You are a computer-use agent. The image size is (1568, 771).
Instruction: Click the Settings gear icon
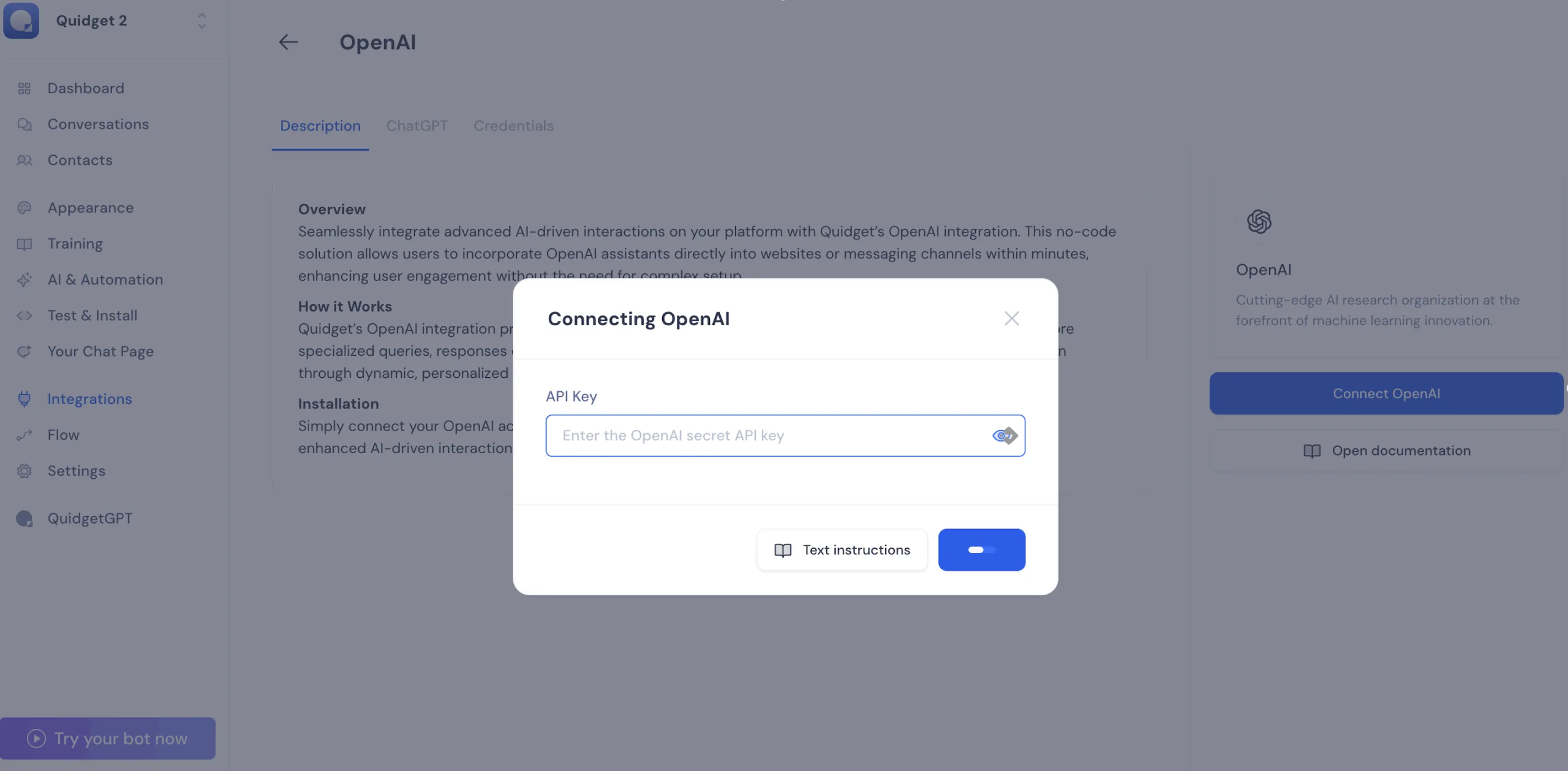24,471
